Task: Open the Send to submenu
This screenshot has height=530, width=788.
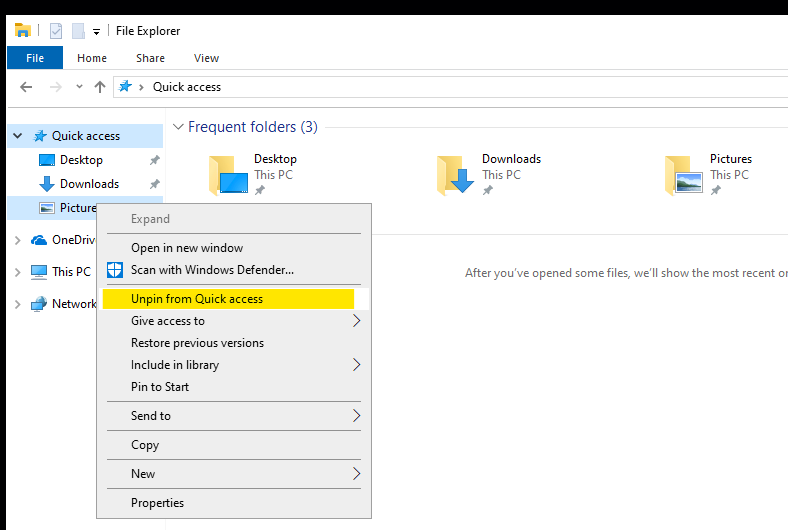Action: [234, 415]
